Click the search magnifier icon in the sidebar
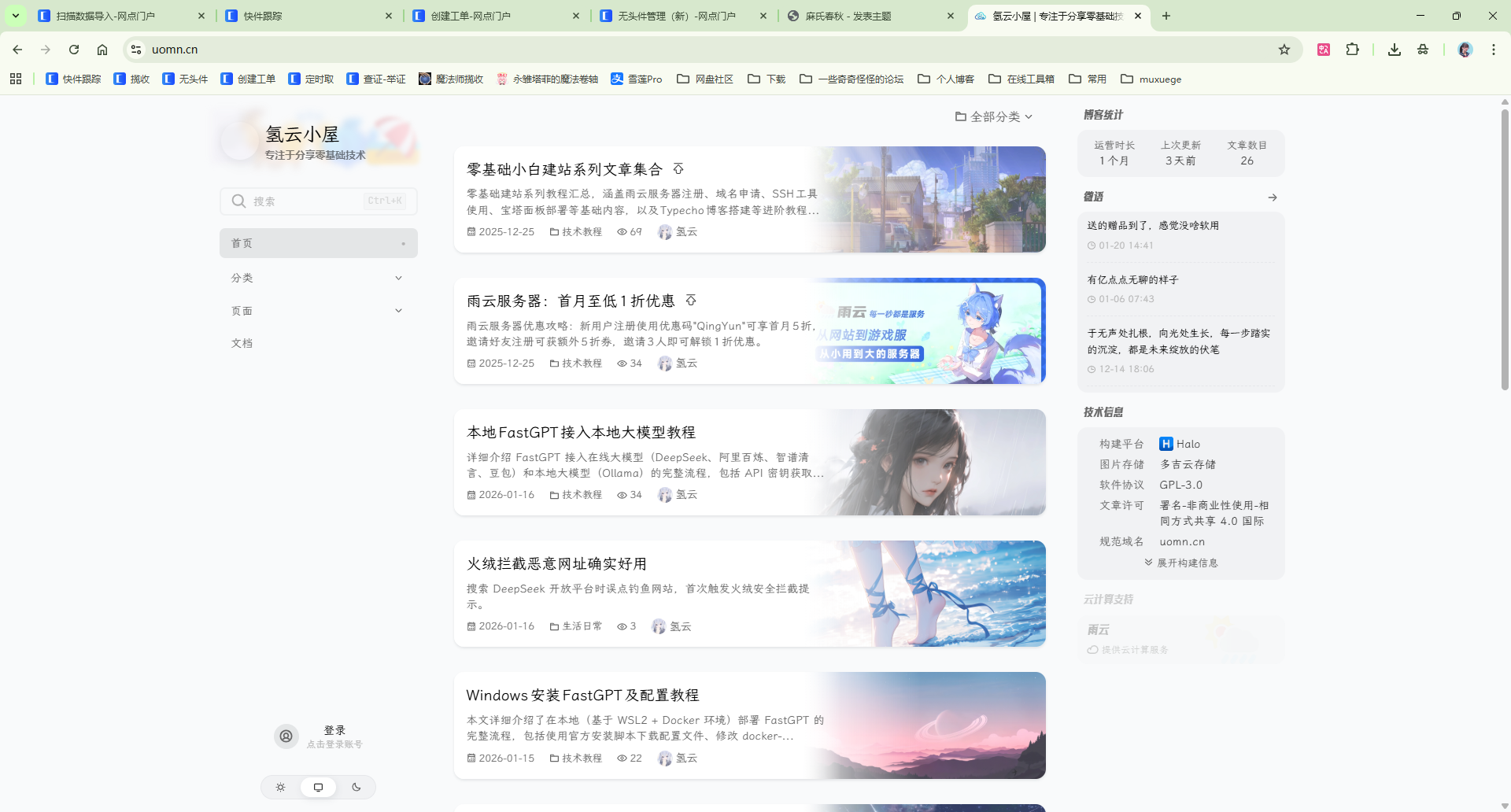Screen dimensions: 1511x812 [238, 201]
